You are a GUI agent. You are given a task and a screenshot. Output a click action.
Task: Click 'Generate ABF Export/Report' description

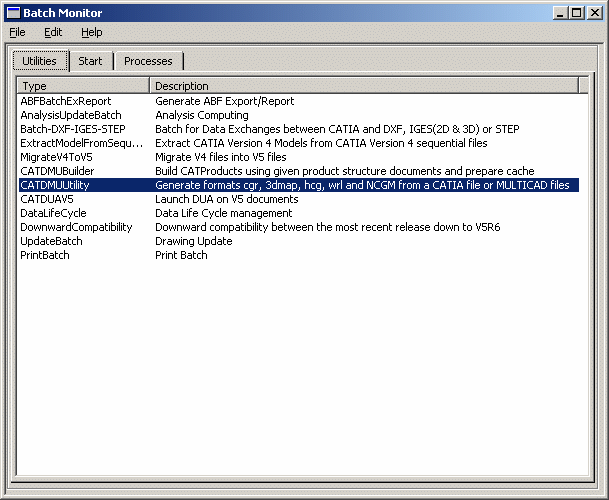pos(224,101)
